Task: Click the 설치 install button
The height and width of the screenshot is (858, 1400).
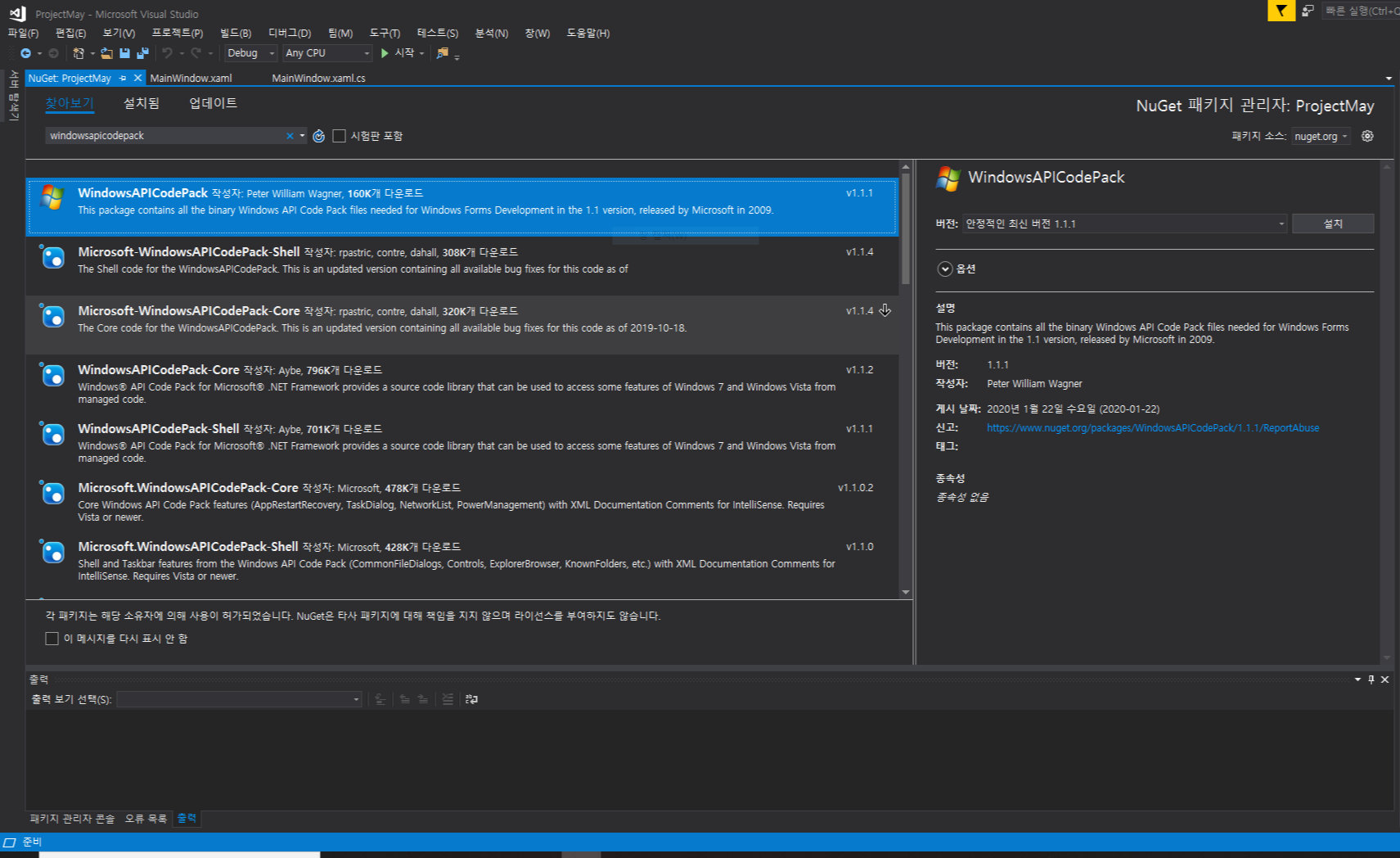Action: 1333,224
